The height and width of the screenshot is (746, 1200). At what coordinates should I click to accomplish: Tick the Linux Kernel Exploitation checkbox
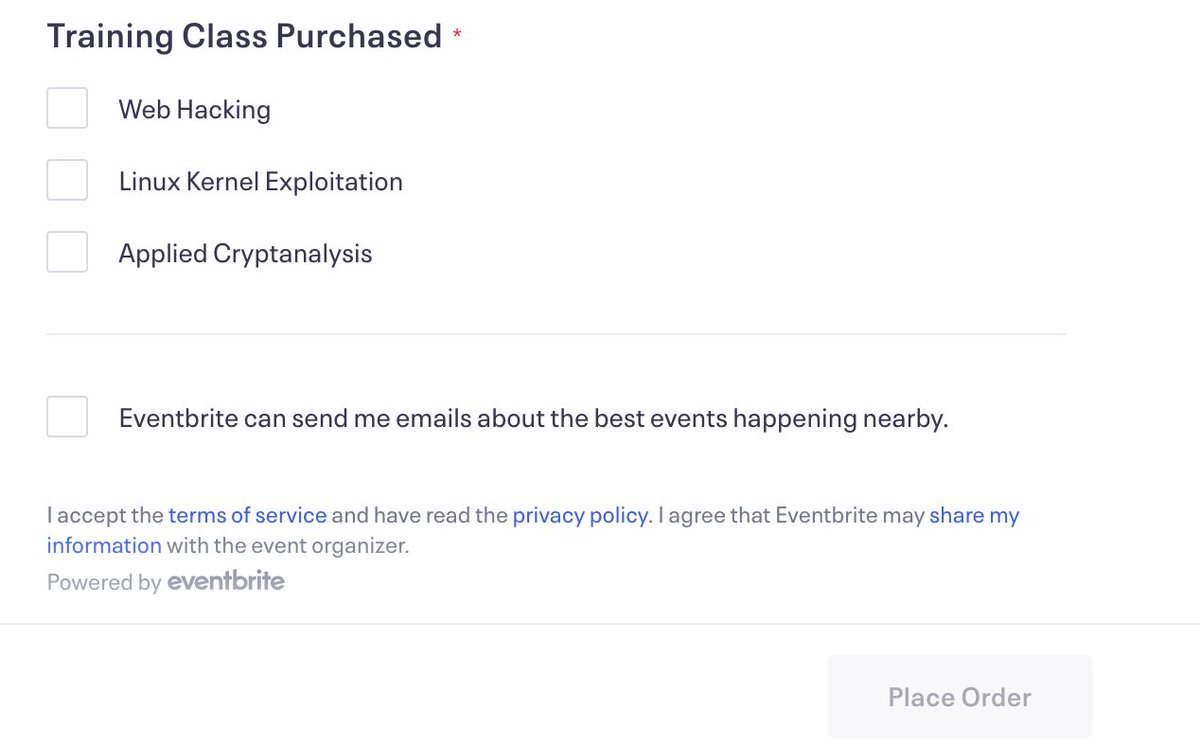[67, 180]
